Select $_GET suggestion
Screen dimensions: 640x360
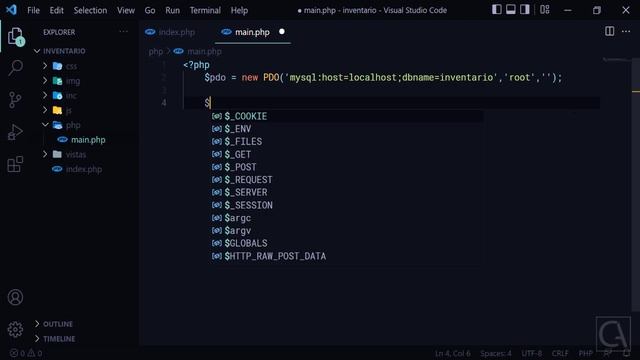347,154
